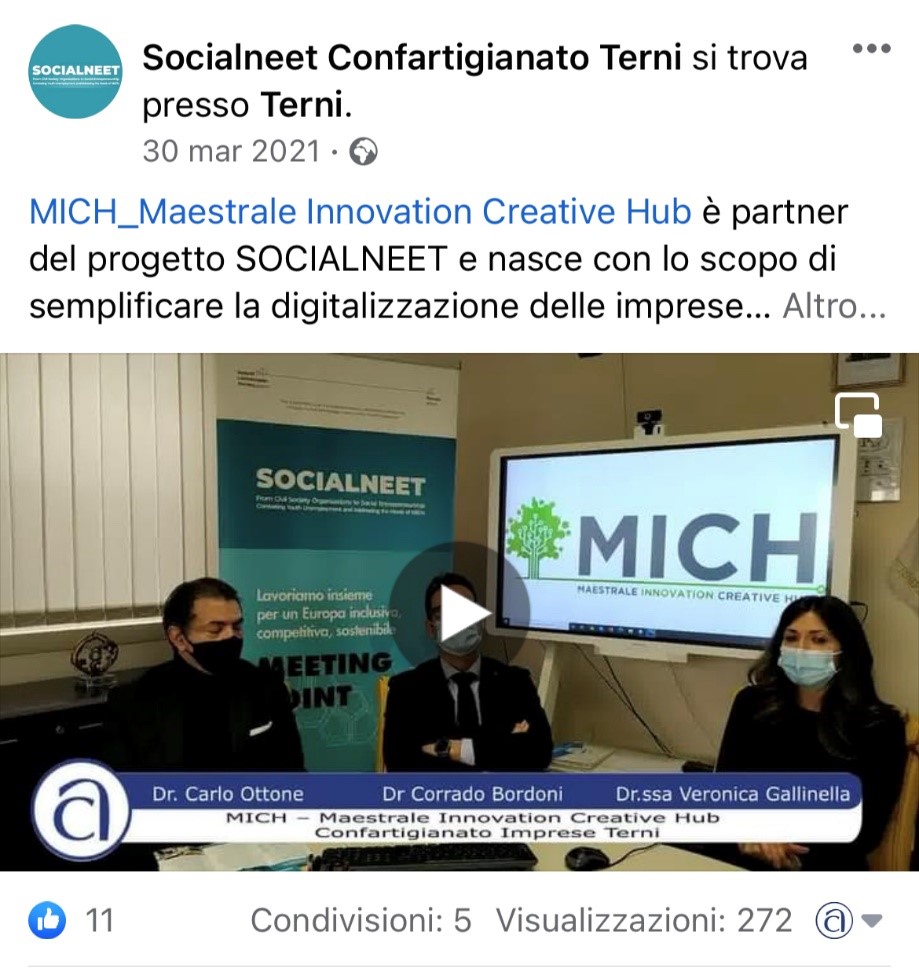This screenshot has width=919, height=972.
Task: Open MICH_Maestrale Innovation Creative Hub link
Action: click(x=360, y=212)
